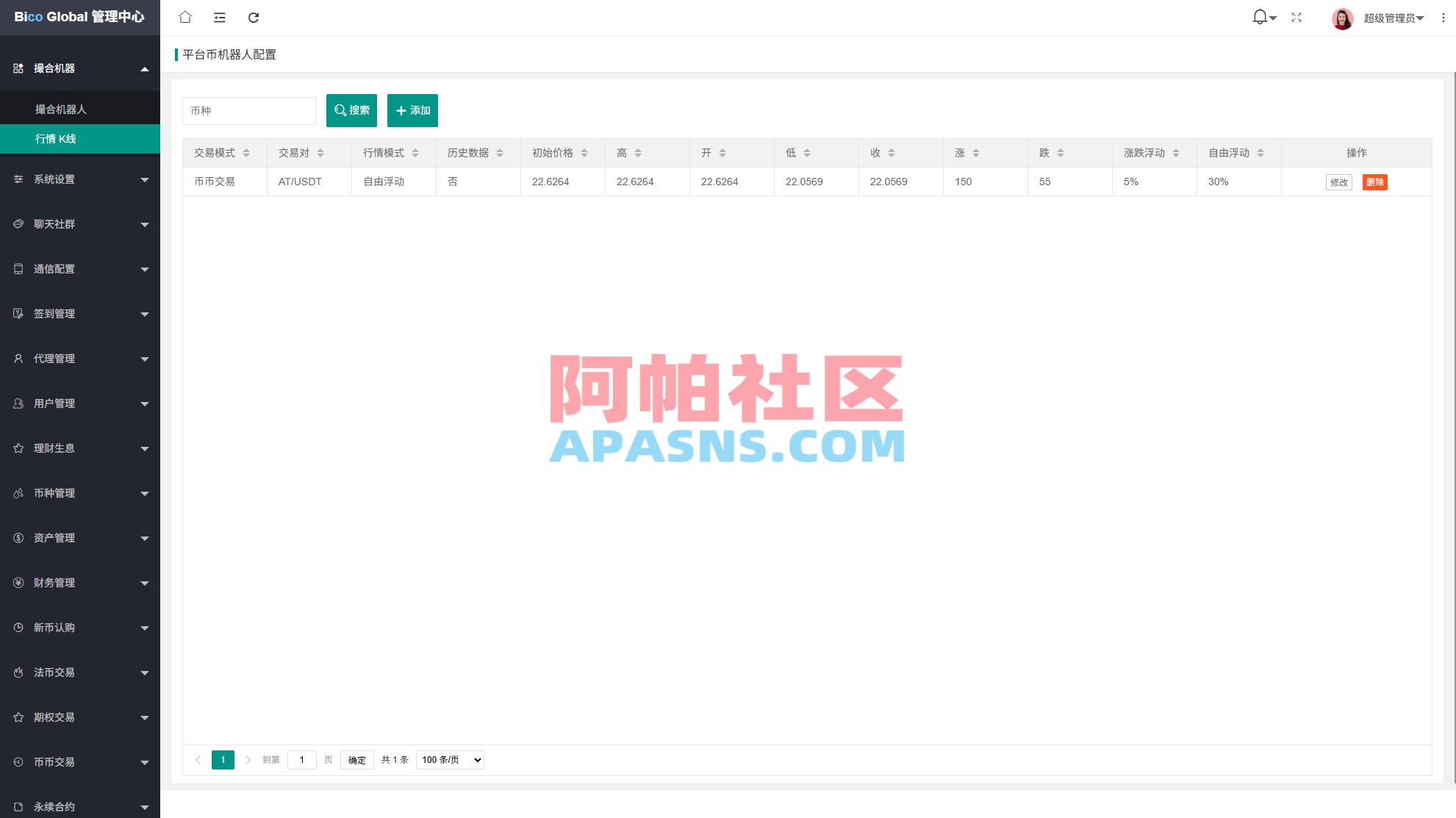Expand the 用户管理 menu group
The height and width of the screenshot is (818, 1456).
coord(80,403)
